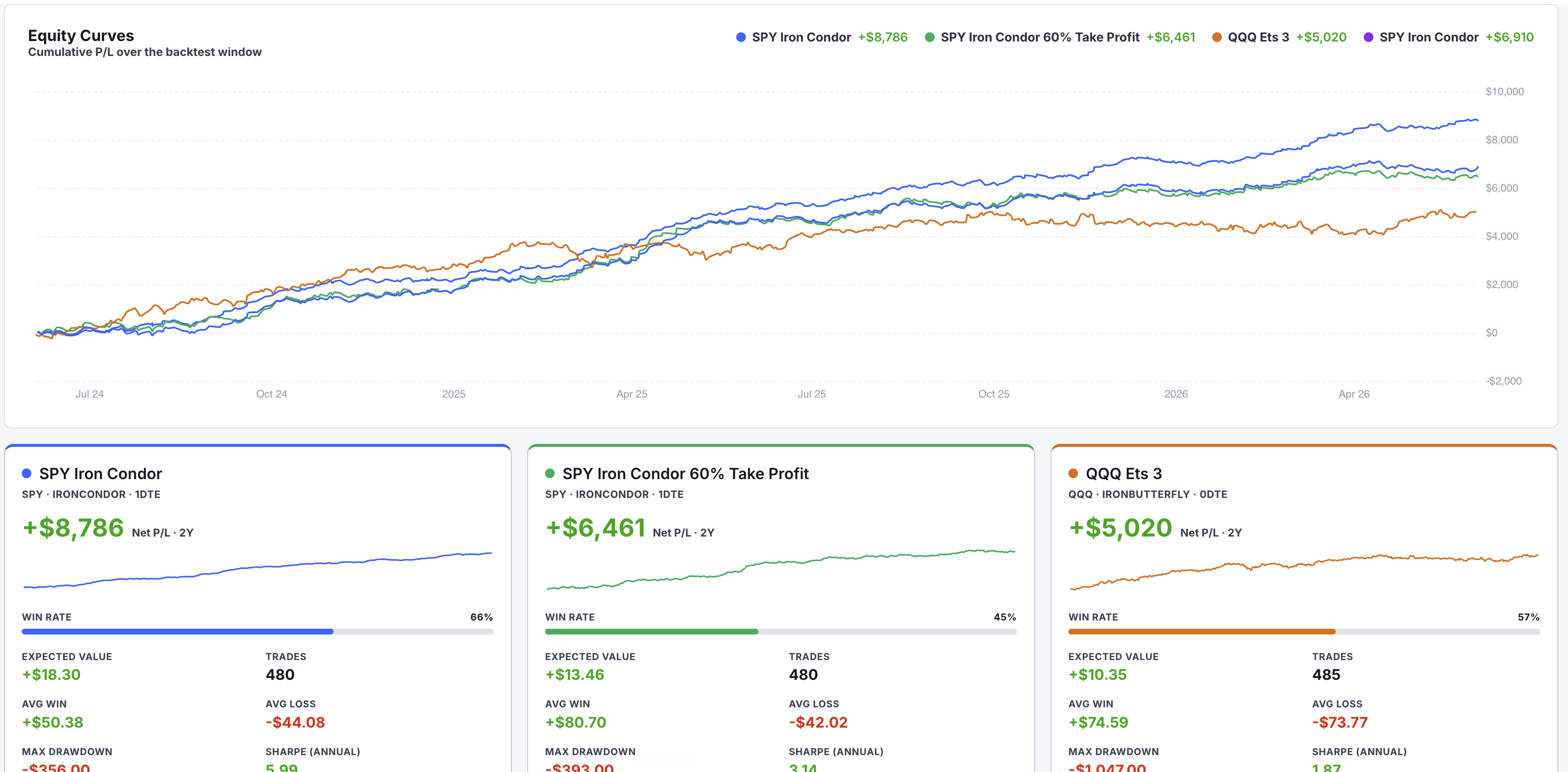Click the $2,000 y-axis label
The image size is (1568, 772).
click(x=1502, y=285)
